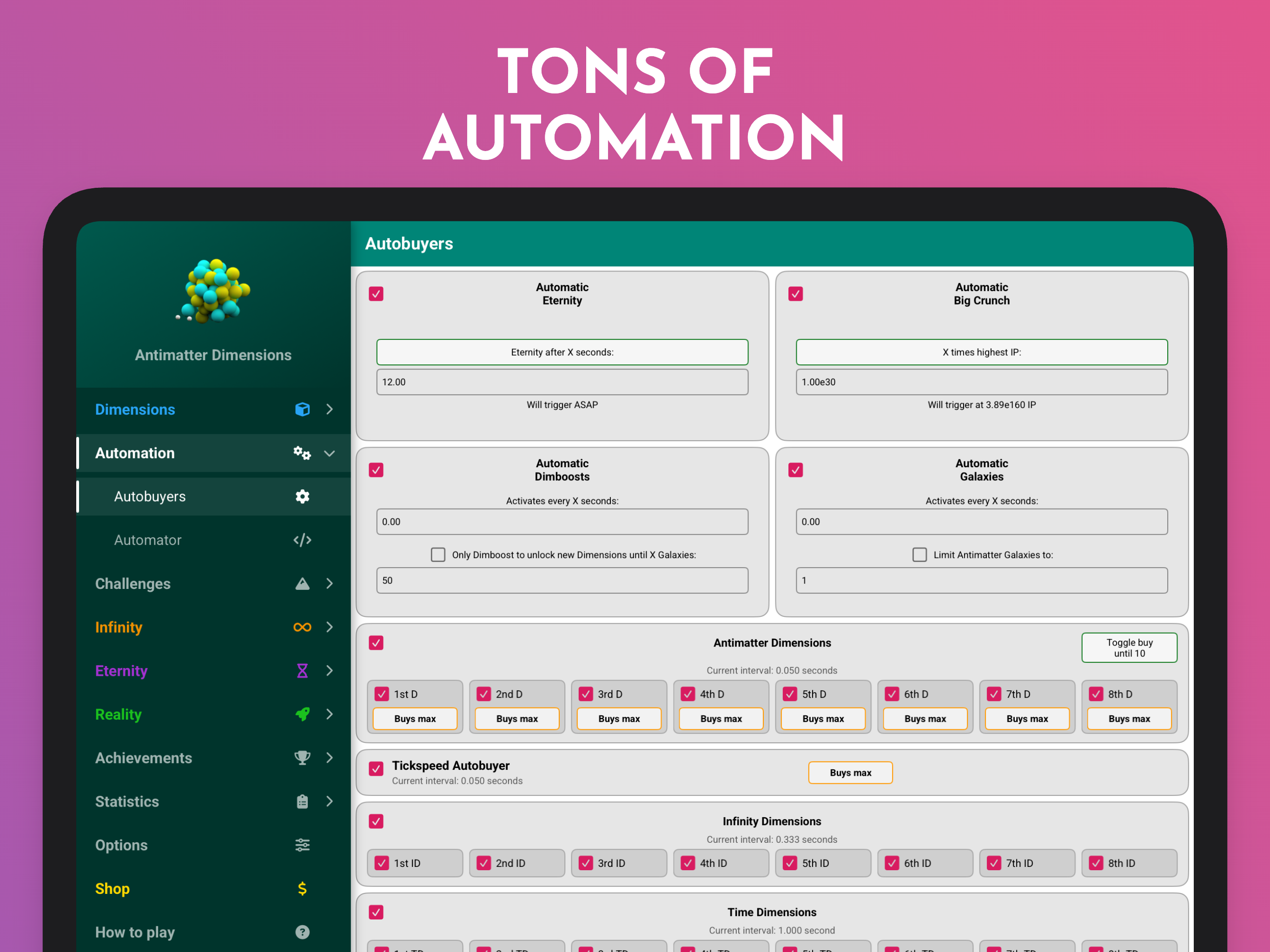Disable the Automatic Eternity checkbox
This screenshot has height=952, width=1270.
coord(376,294)
